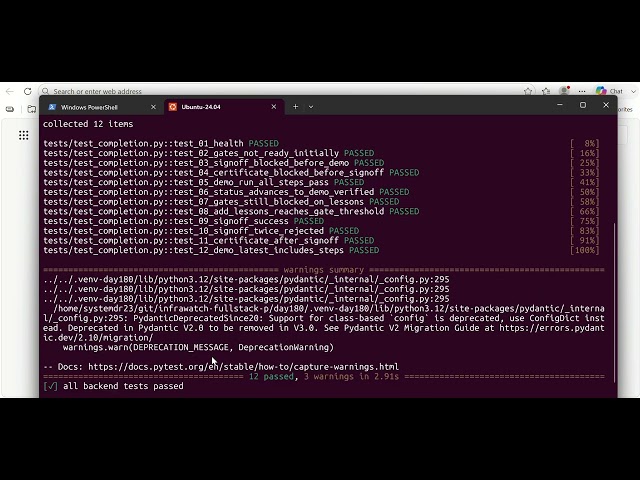This screenshot has width=640, height=480.
Task: Click the Ubuntu logo icon in tab
Action: tap(173, 107)
